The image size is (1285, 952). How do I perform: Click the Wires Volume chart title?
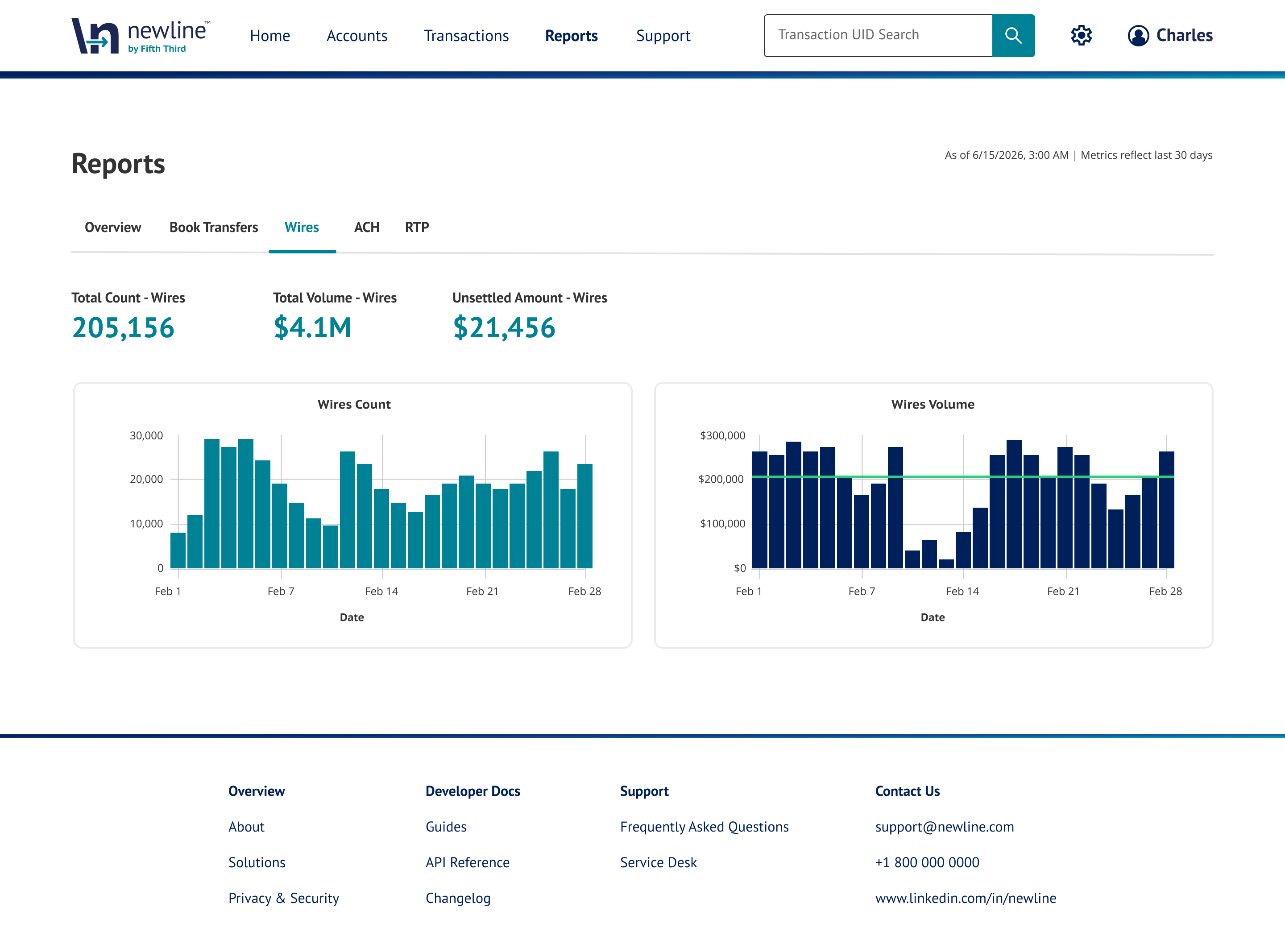tap(933, 405)
